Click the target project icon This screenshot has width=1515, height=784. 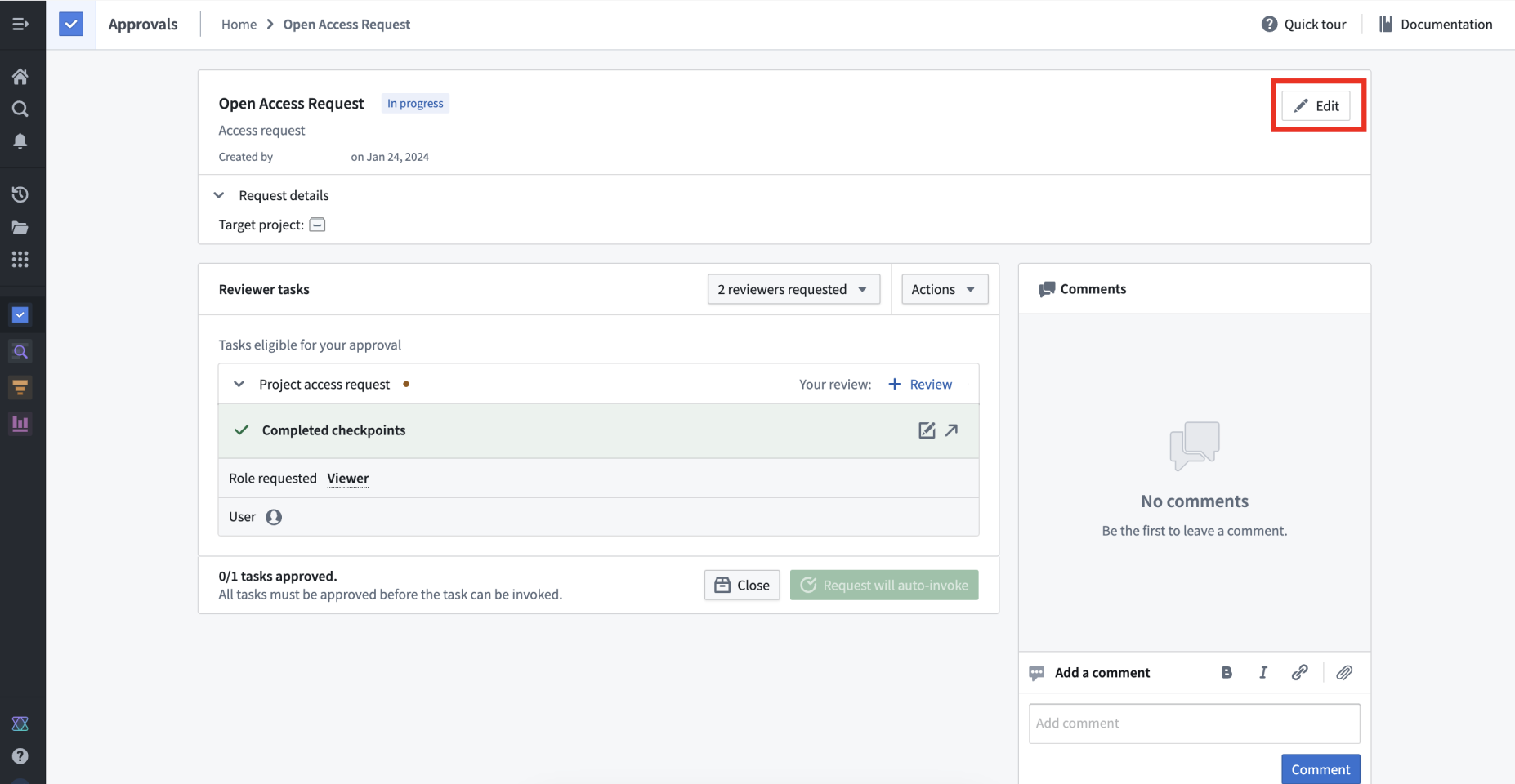317,225
